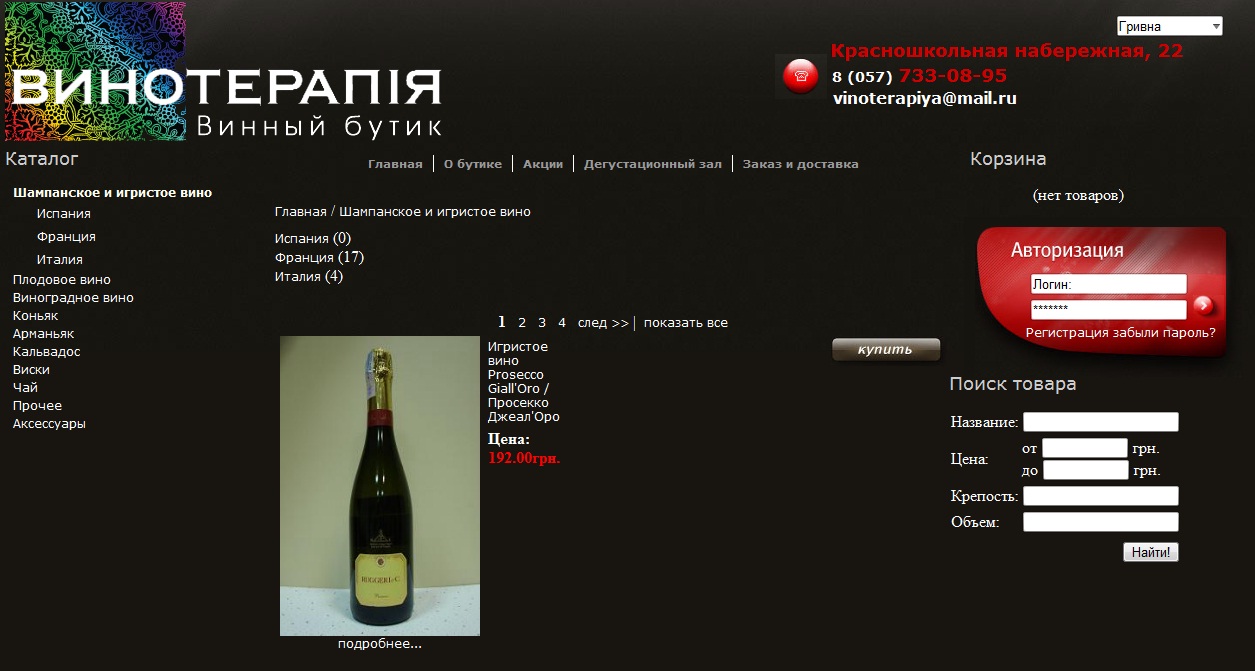Open the 'Дегустационный зал' page

coord(653,163)
